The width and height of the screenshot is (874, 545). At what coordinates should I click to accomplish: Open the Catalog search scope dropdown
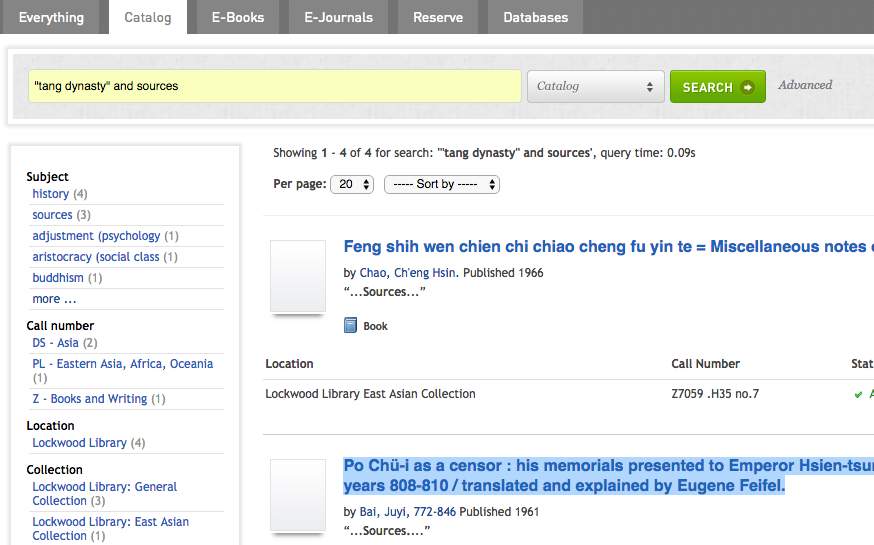point(595,86)
